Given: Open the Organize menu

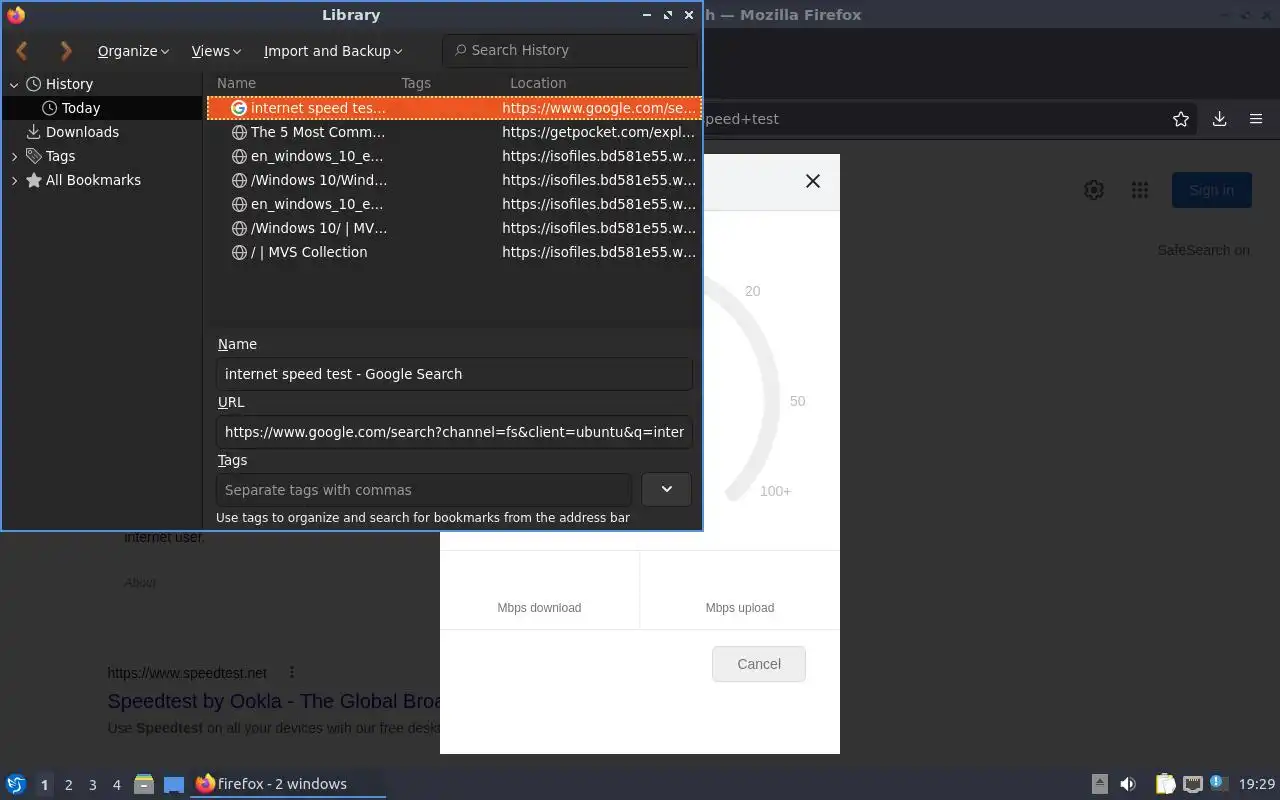Looking at the screenshot, I should (x=133, y=51).
